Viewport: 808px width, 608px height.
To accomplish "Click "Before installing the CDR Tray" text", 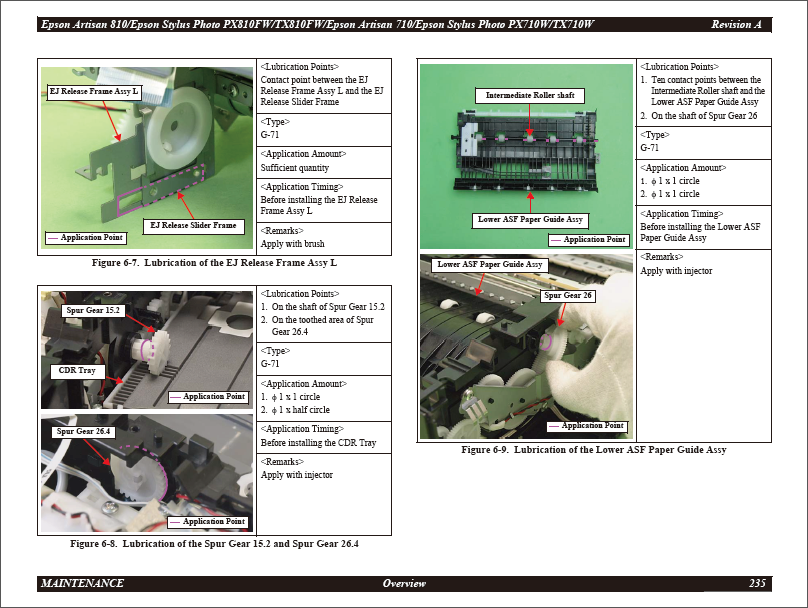I will tap(318, 442).
